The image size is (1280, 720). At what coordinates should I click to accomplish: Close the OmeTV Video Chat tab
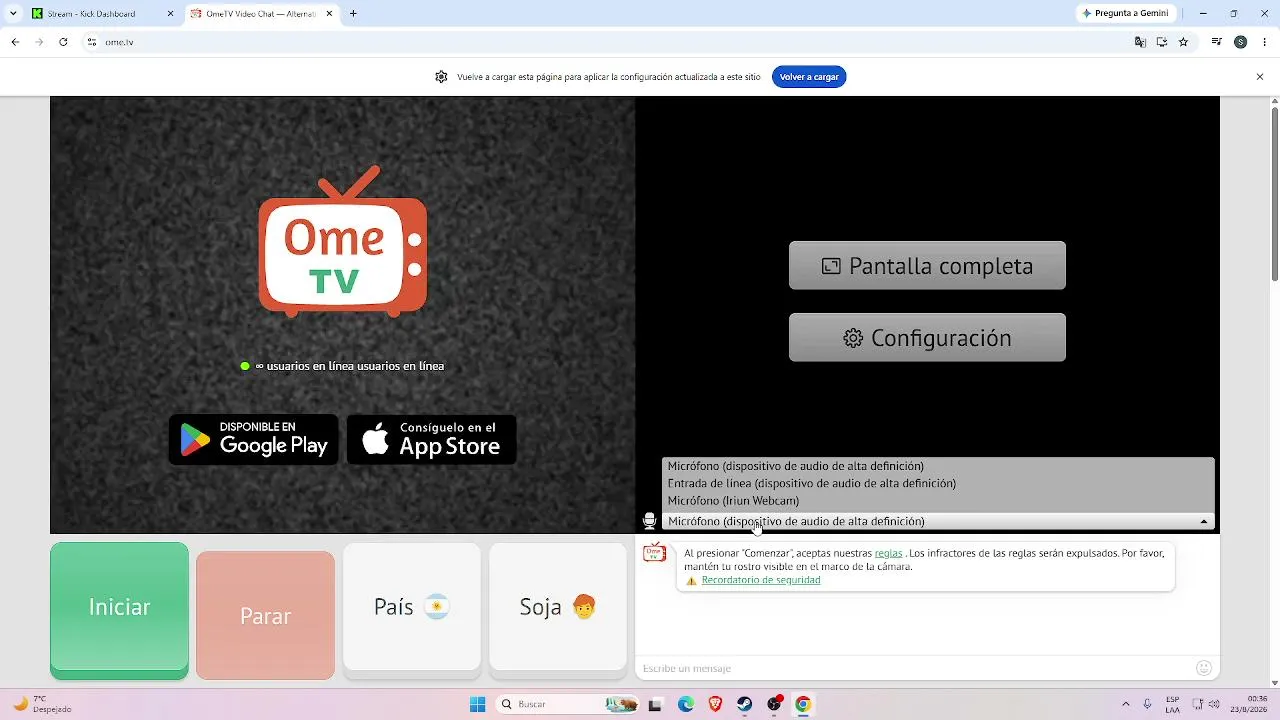point(329,14)
